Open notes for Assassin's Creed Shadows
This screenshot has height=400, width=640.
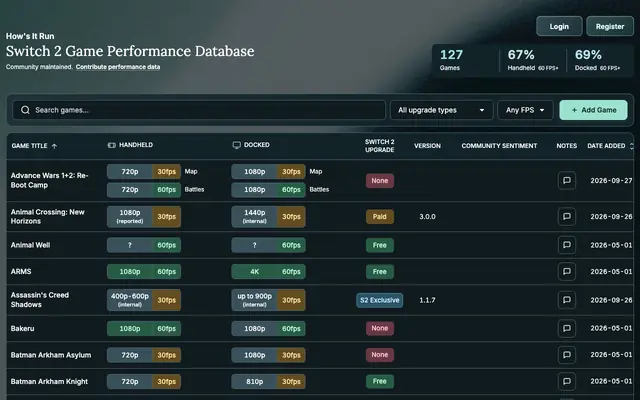[567, 300]
